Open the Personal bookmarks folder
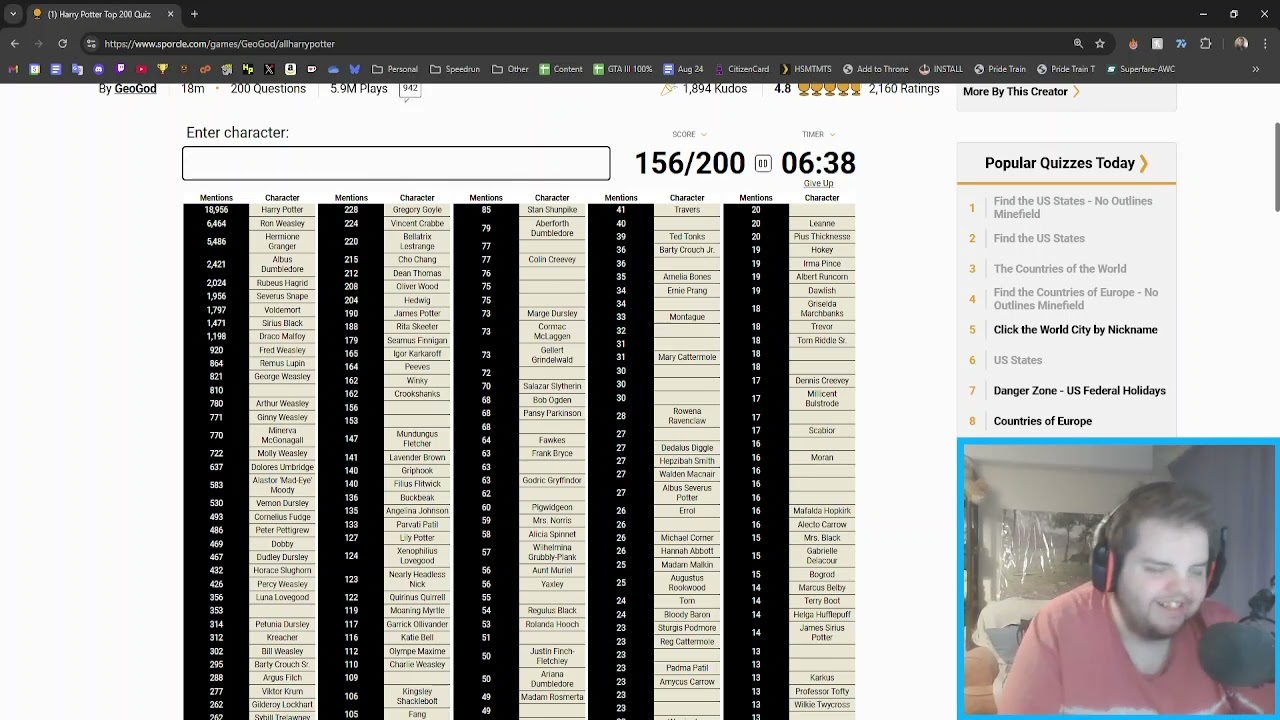This screenshot has height=720, width=1280. [x=395, y=69]
